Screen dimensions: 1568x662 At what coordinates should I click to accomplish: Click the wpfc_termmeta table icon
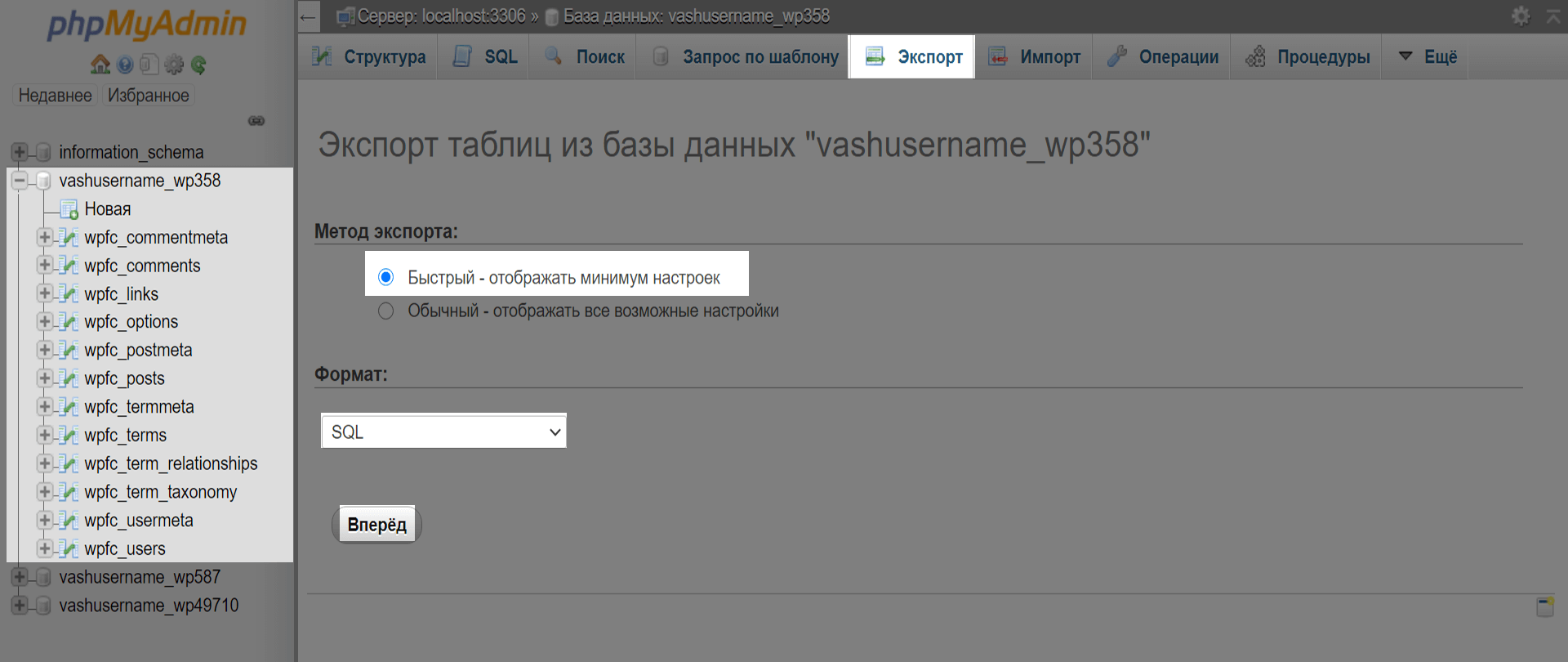pos(69,407)
